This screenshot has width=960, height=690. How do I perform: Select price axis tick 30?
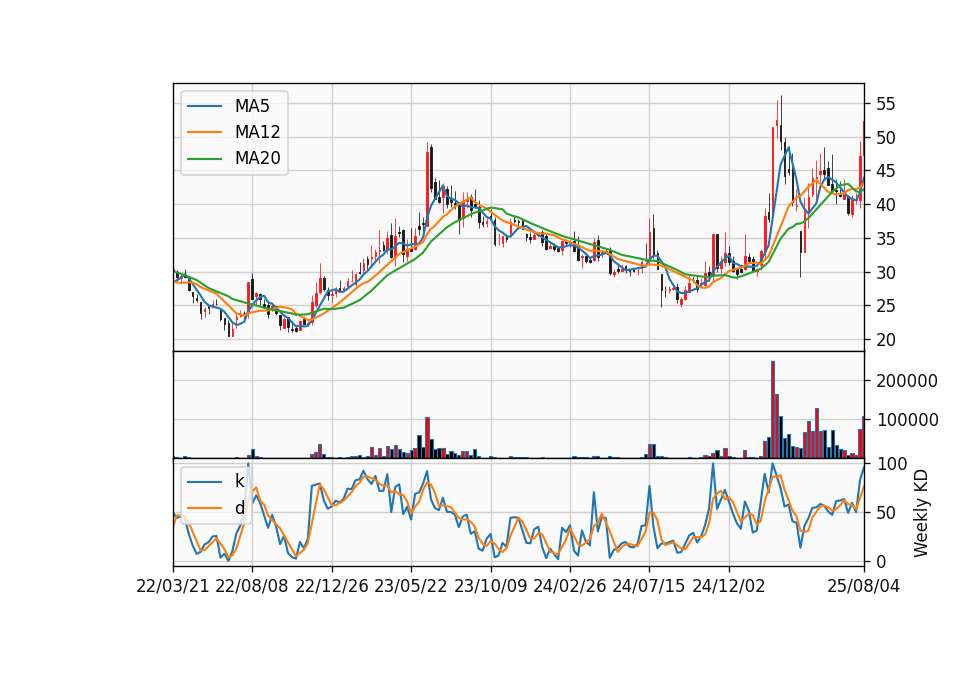(885, 272)
